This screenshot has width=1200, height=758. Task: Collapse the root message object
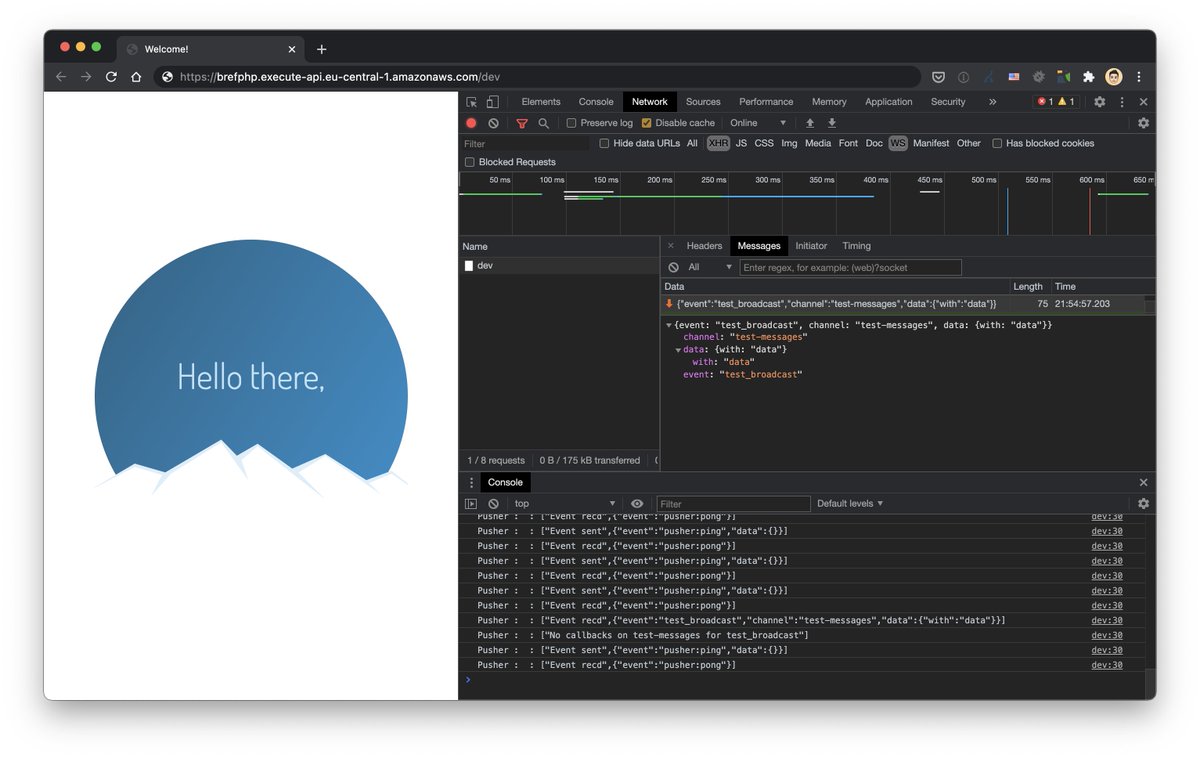pos(669,325)
